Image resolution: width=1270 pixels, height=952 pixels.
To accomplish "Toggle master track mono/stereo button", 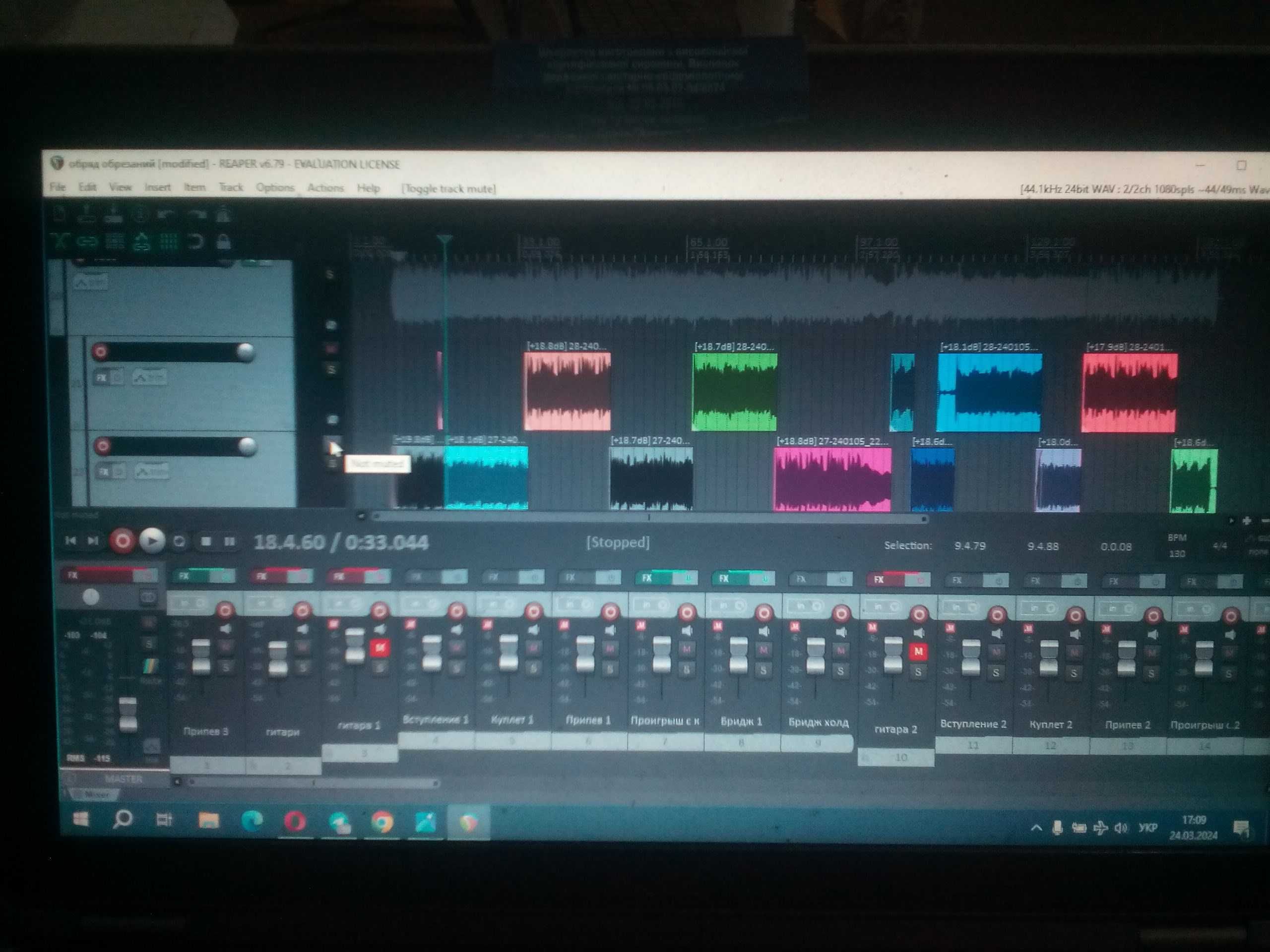I will 147,597.
